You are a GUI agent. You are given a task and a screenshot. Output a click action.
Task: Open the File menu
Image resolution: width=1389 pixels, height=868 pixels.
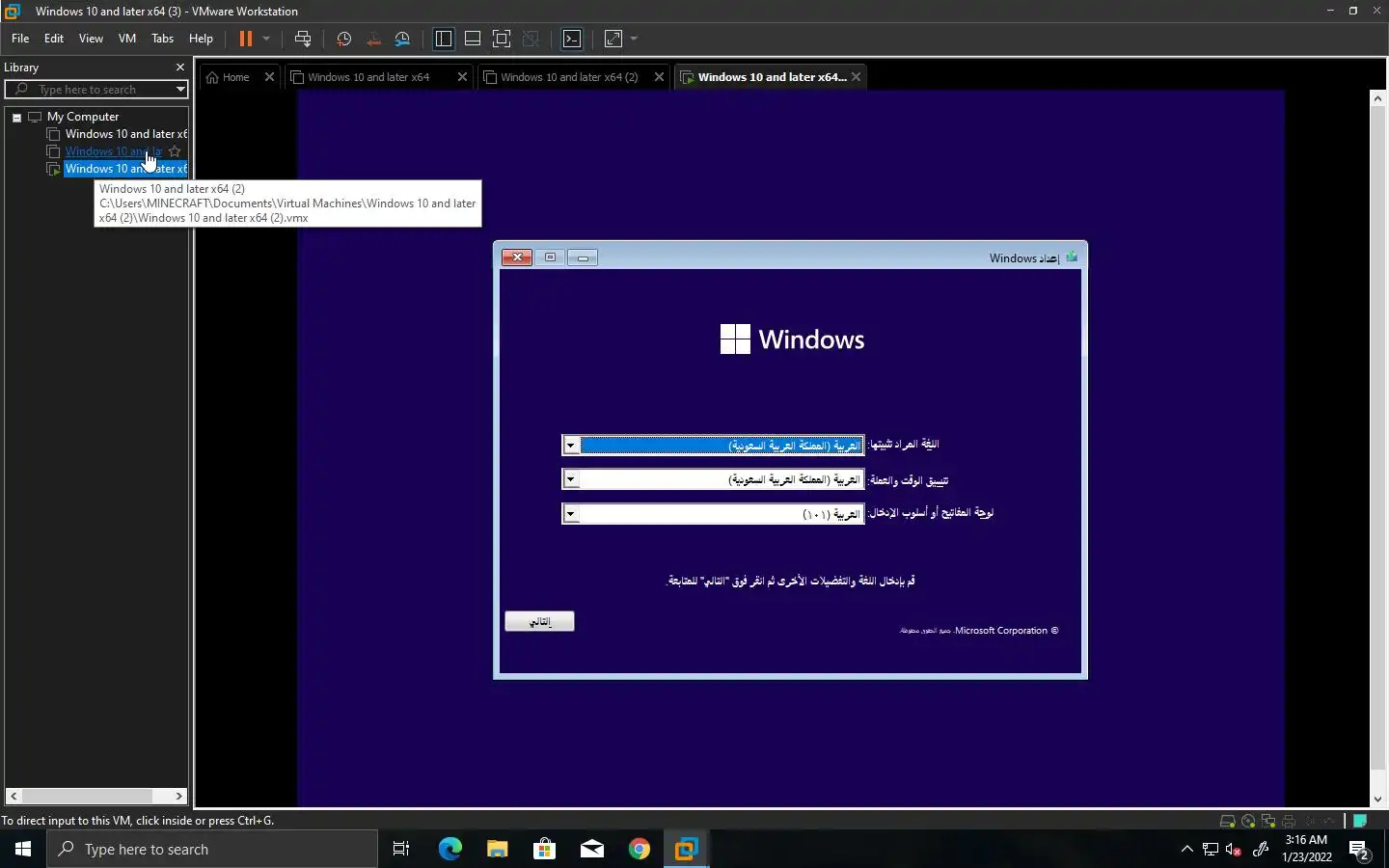(20, 39)
